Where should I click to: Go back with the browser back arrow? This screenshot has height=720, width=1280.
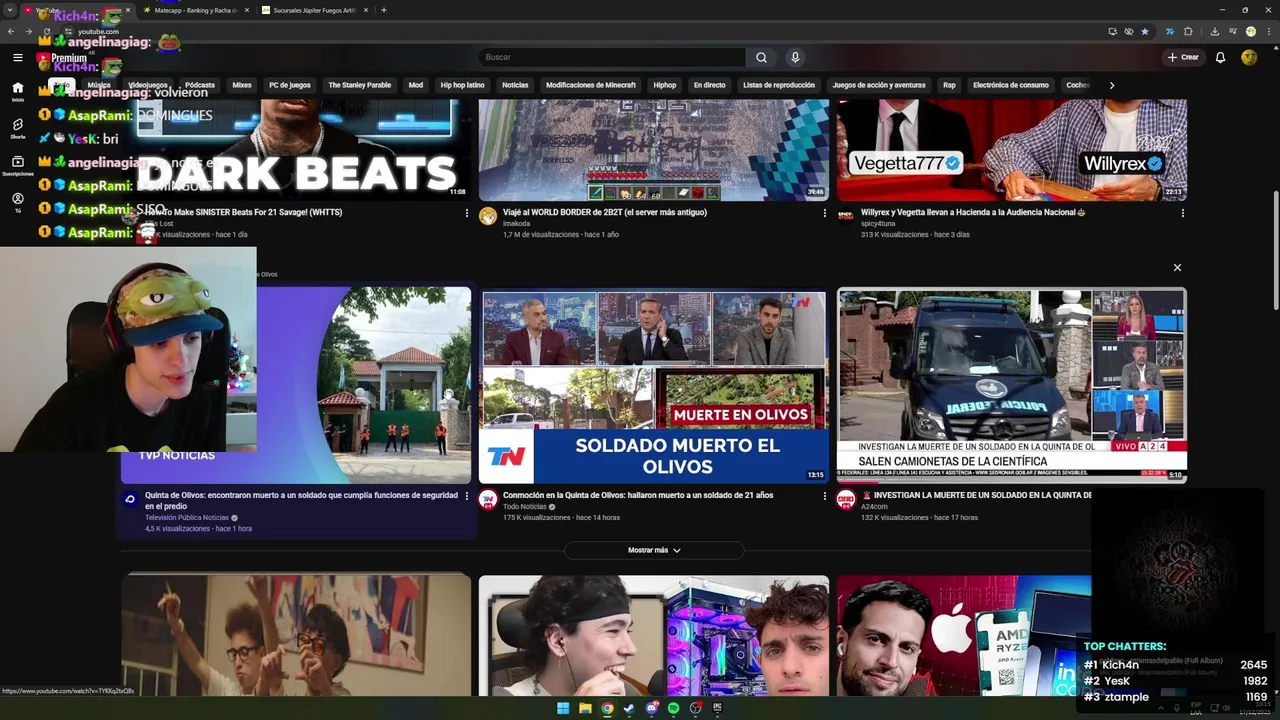(x=11, y=31)
